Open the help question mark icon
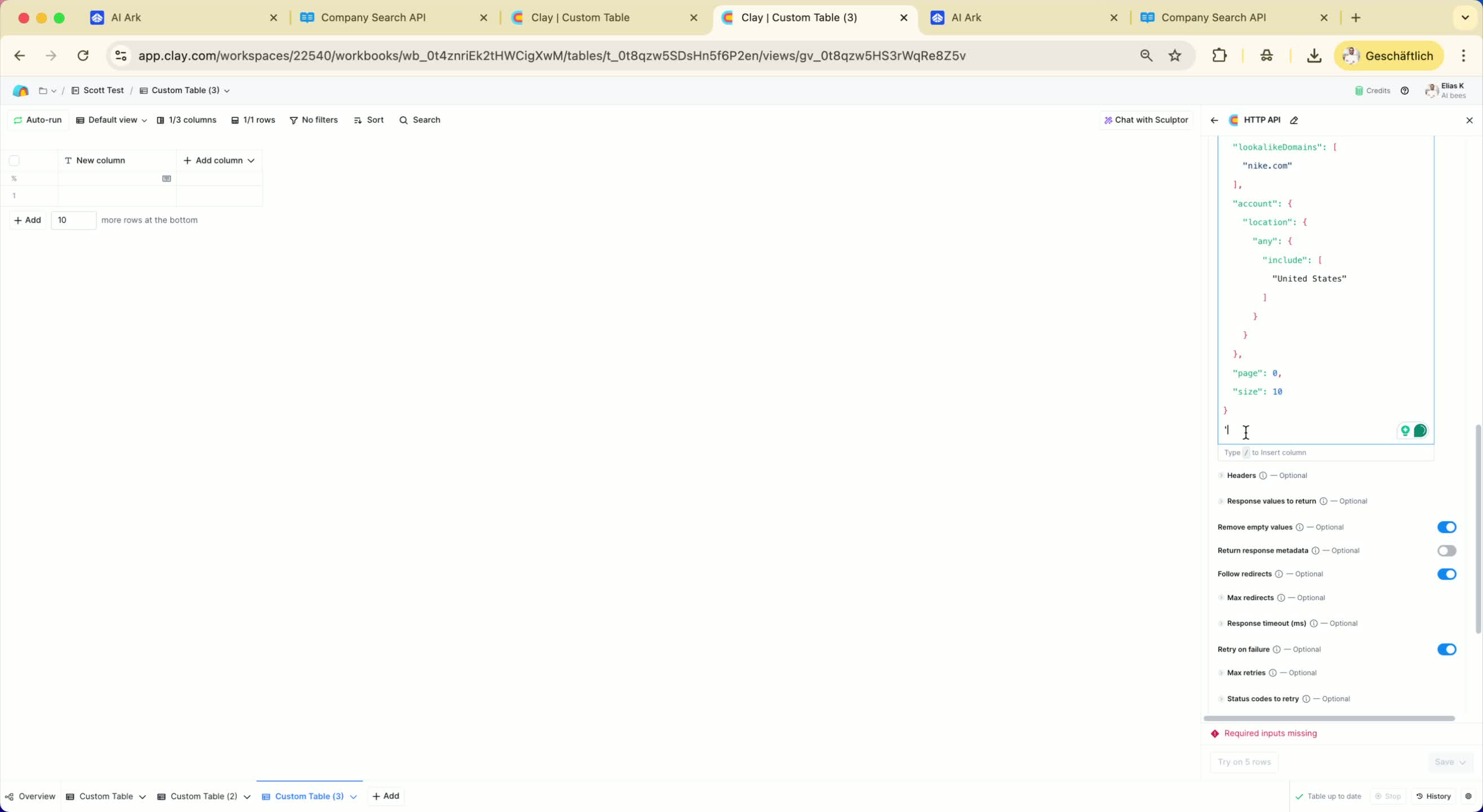The width and height of the screenshot is (1483, 812). click(x=1405, y=90)
